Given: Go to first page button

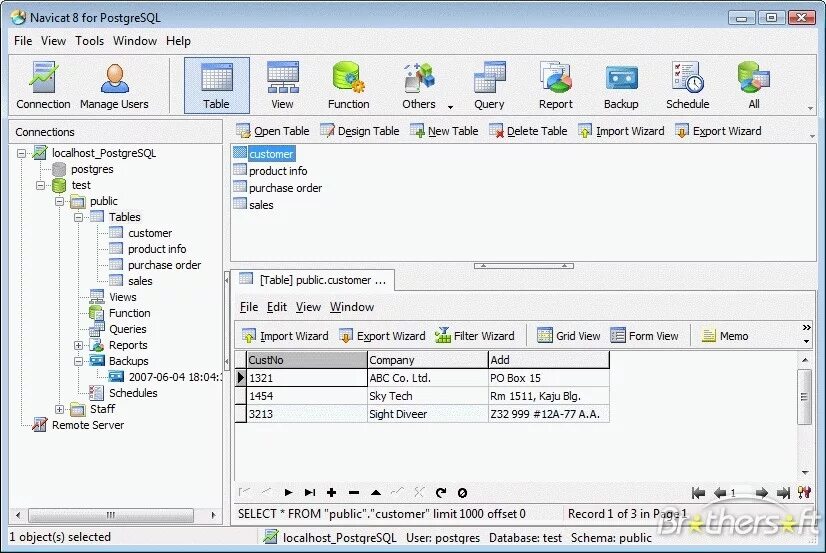Looking at the screenshot, I should point(699,493).
